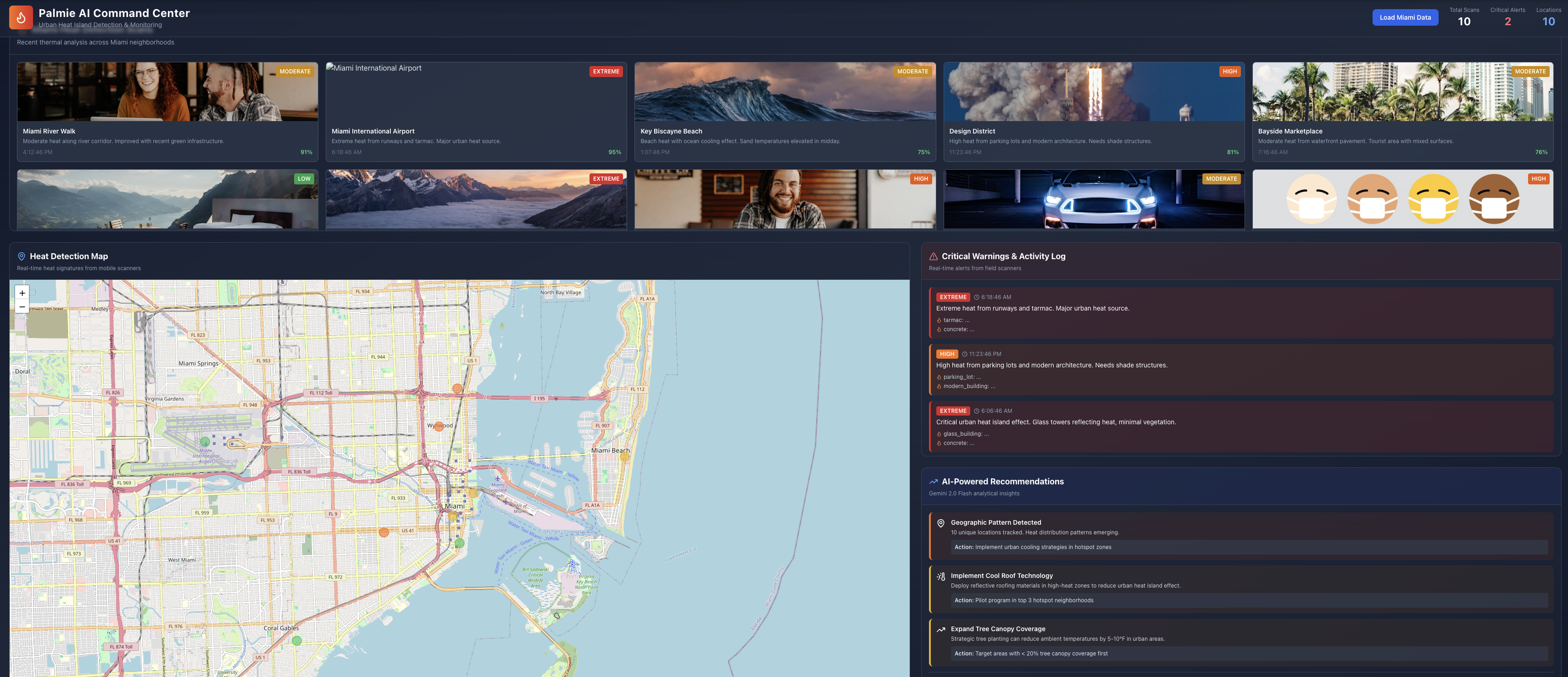Click the orange heat marker at Wynwood
The width and height of the screenshot is (1568, 677).
(x=438, y=426)
